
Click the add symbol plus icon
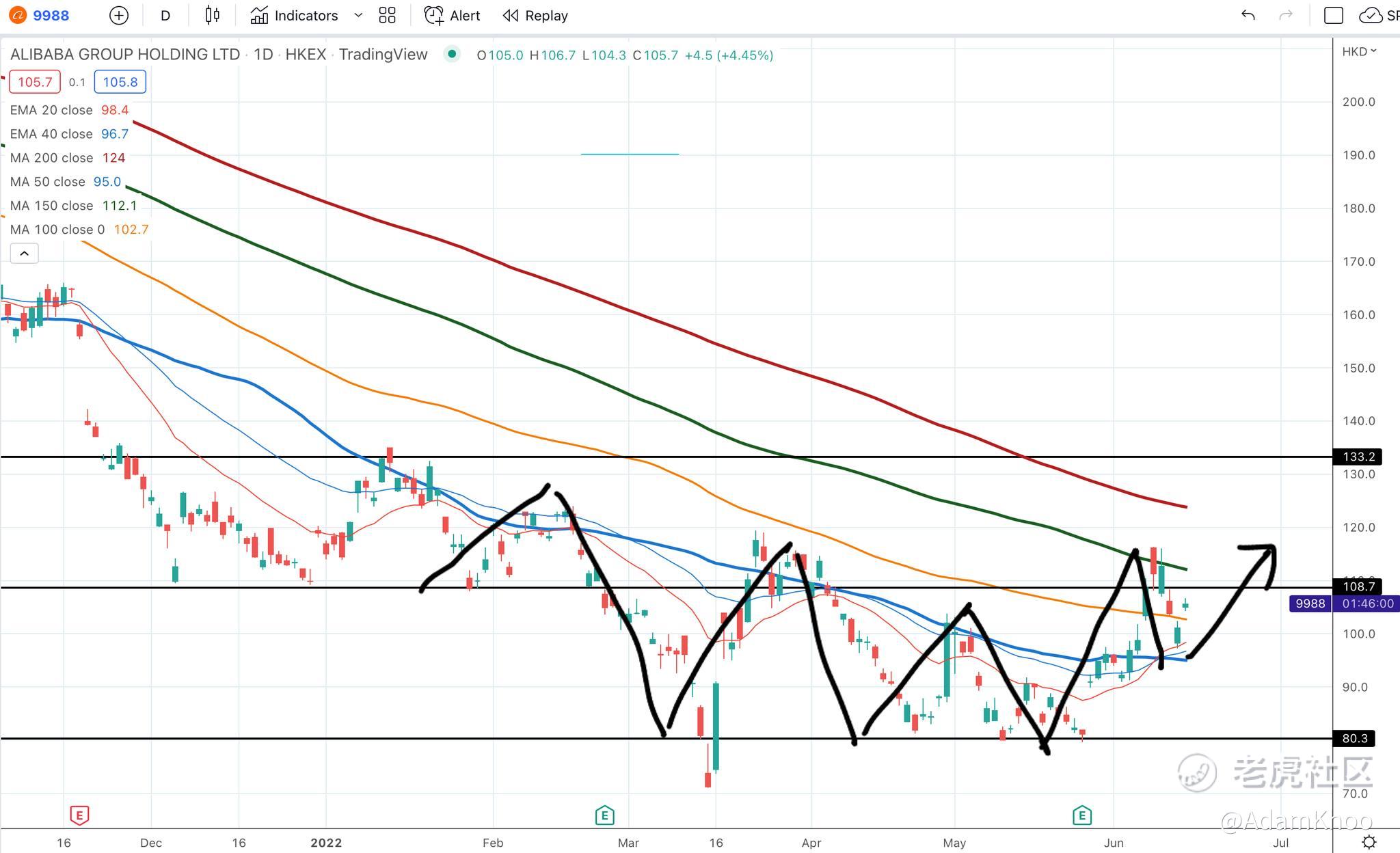pos(118,16)
